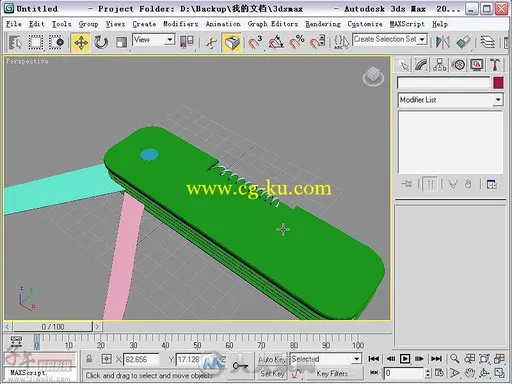The height and width of the screenshot is (384, 512).
Task: Click Go to End playback button
Action: coord(436,359)
